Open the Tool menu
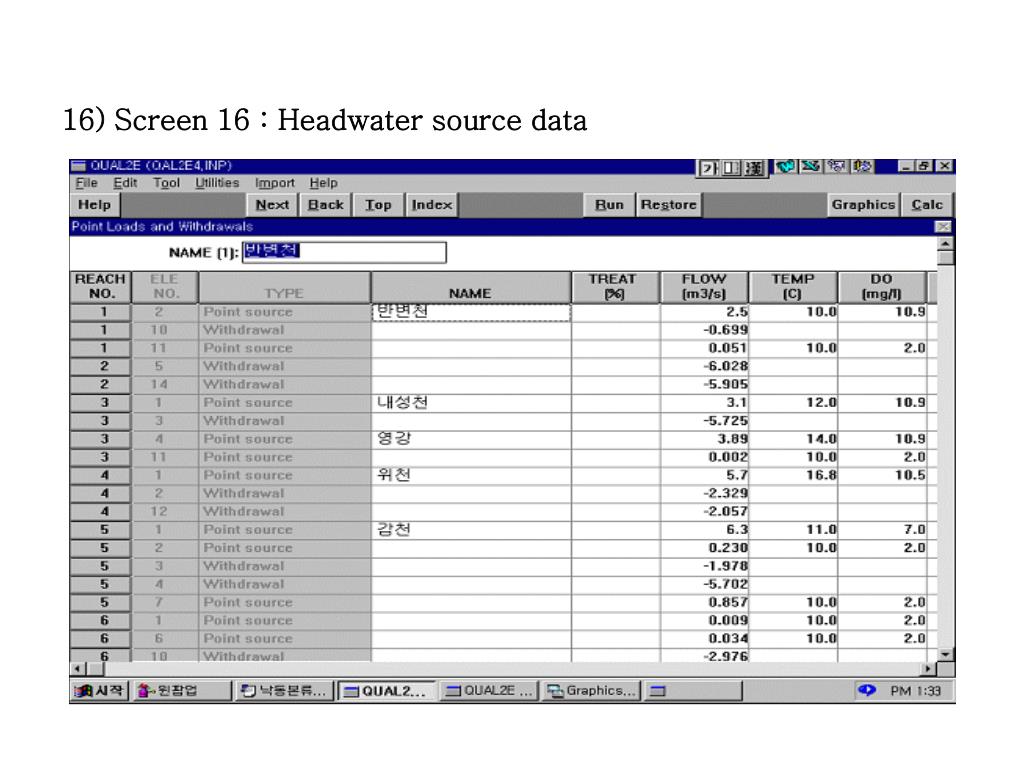Image resolution: width=1024 pixels, height=768 pixels. [x=167, y=183]
